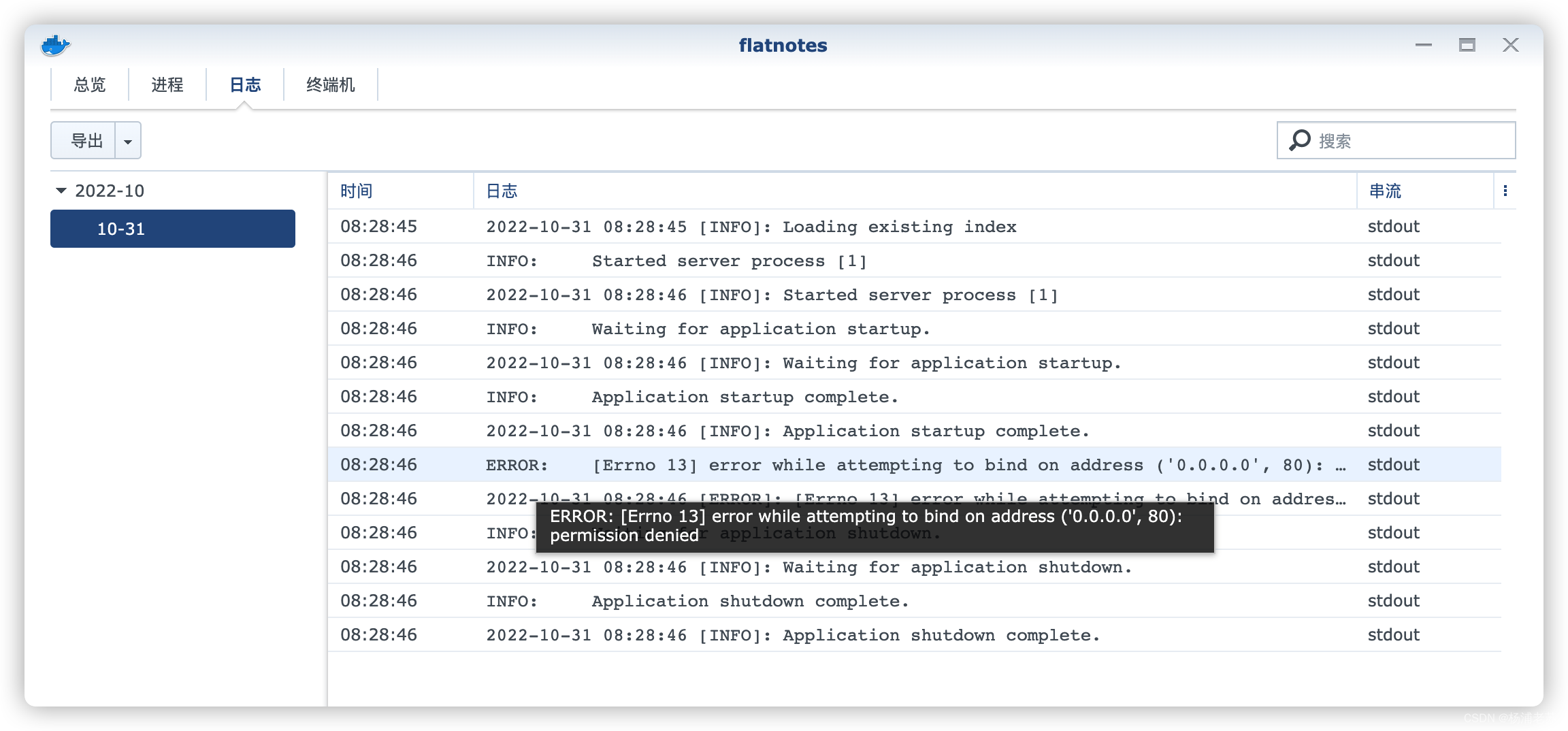This screenshot has height=731, width=1568.
Task: Select 'INFO: Application startup complete.' row
Action: click(915, 397)
